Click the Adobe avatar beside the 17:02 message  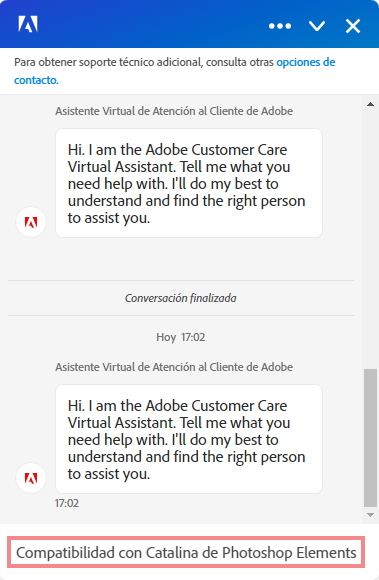[31, 478]
